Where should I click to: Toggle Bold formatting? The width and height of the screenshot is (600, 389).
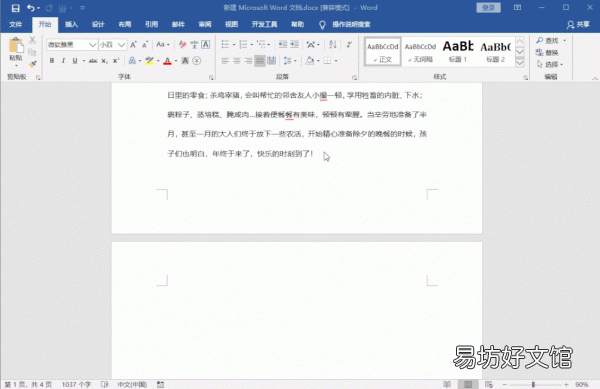[x=52, y=60]
